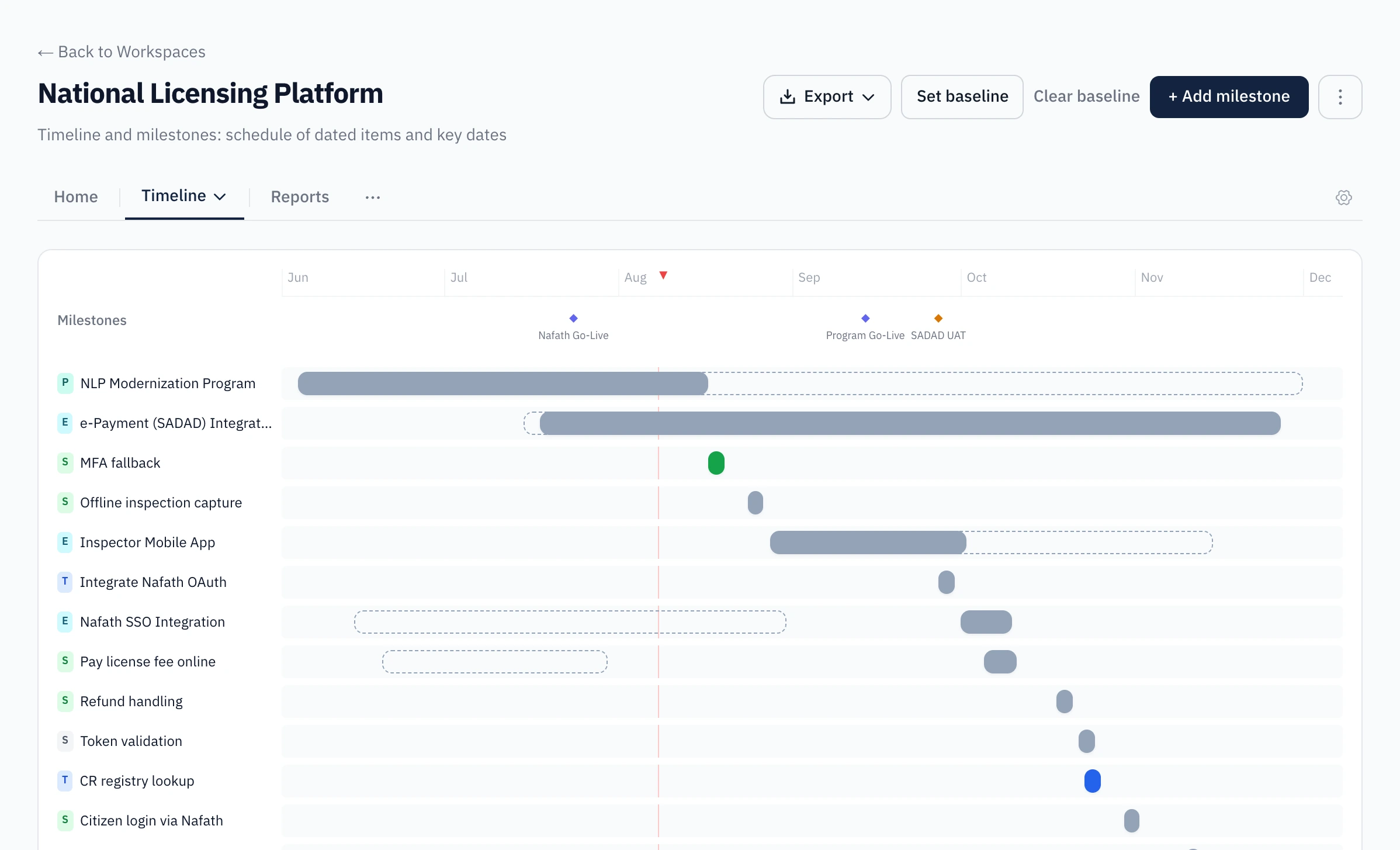The height and width of the screenshot is (850, 1400).
Task: Click the E icon for Inspector Mobile App
Action: coord(65,542)
